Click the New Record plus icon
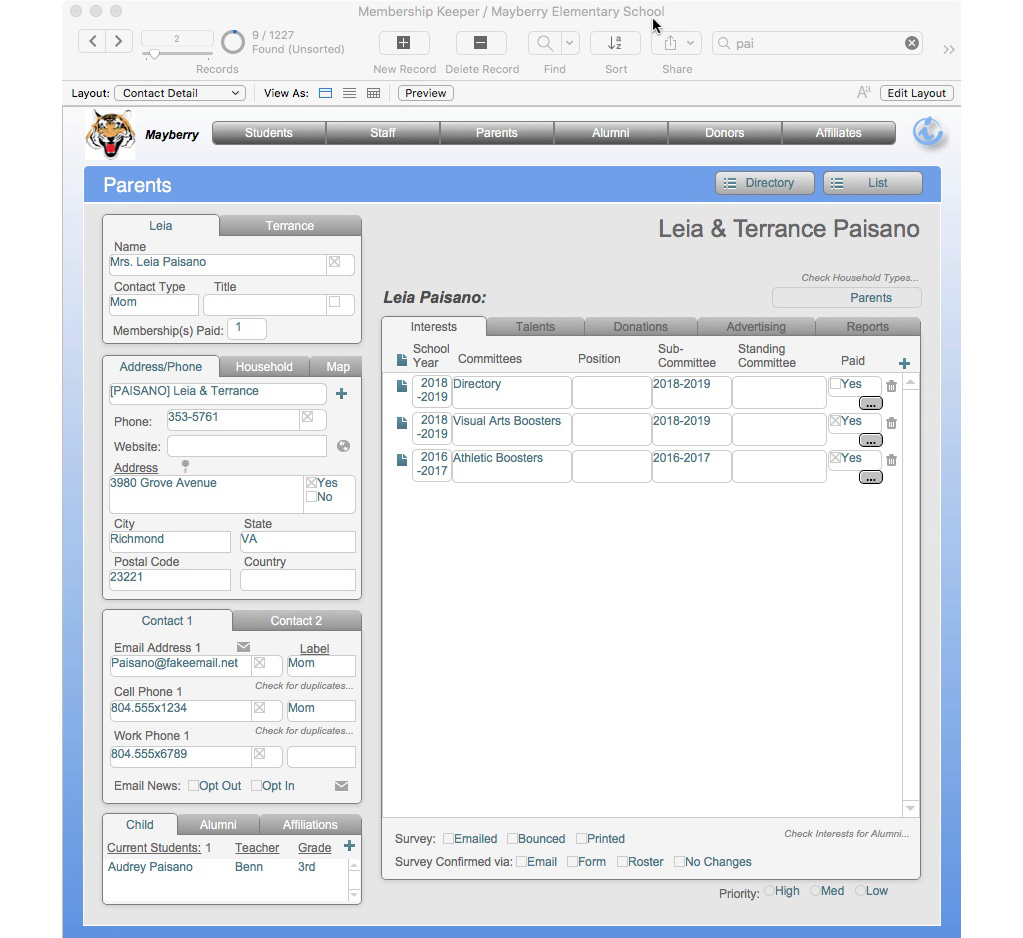The image size is (1023, 938). 404,43
